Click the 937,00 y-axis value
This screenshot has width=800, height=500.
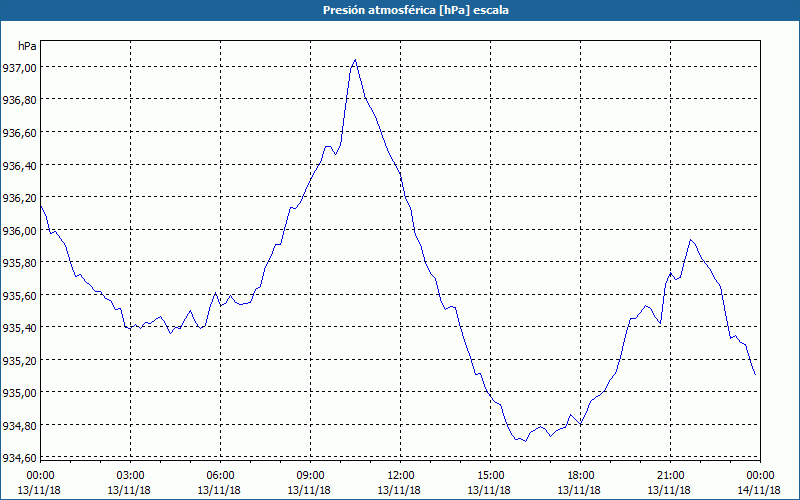19,67
